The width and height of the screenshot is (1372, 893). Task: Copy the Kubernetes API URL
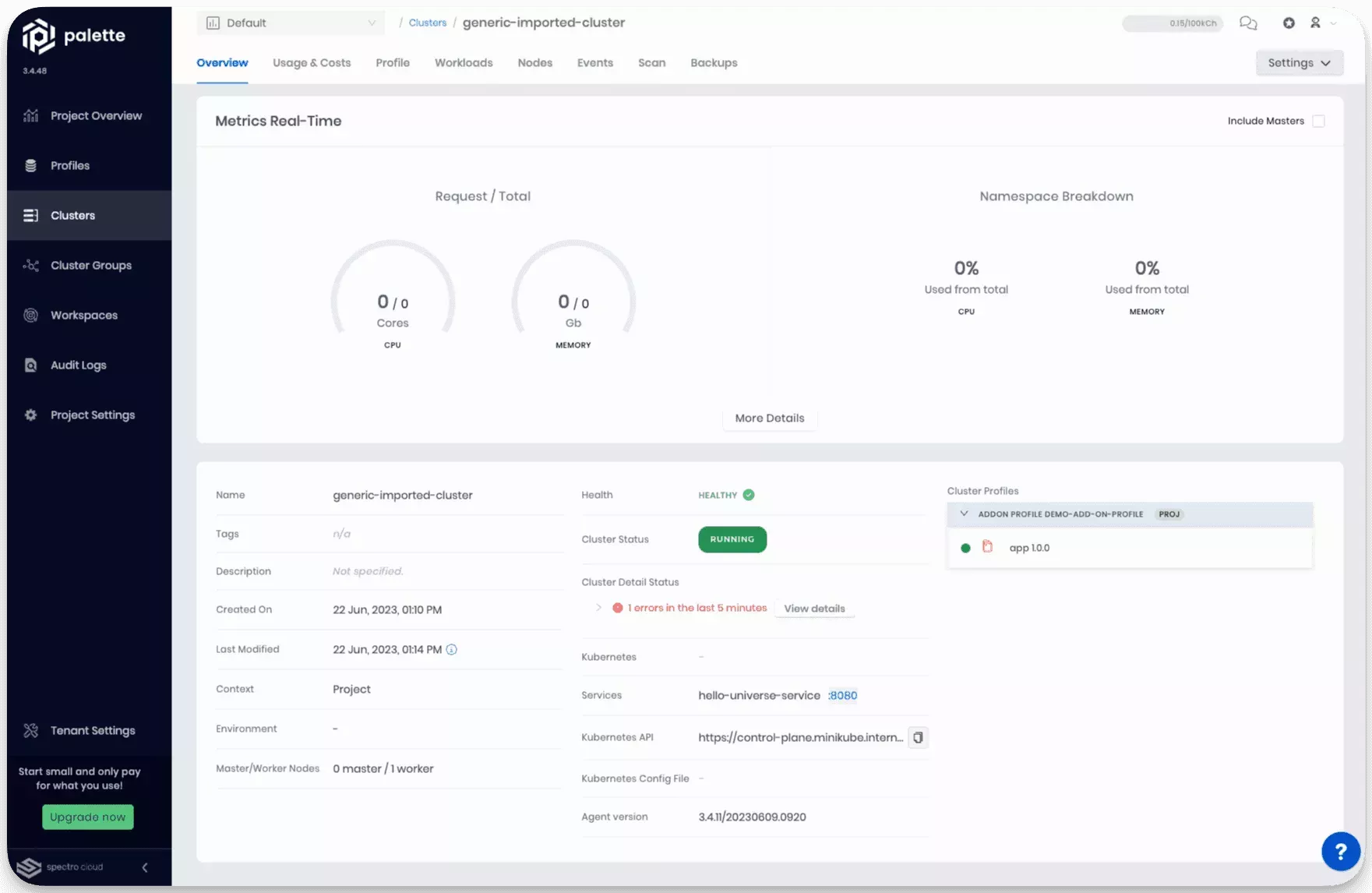(x=917, y=737)
